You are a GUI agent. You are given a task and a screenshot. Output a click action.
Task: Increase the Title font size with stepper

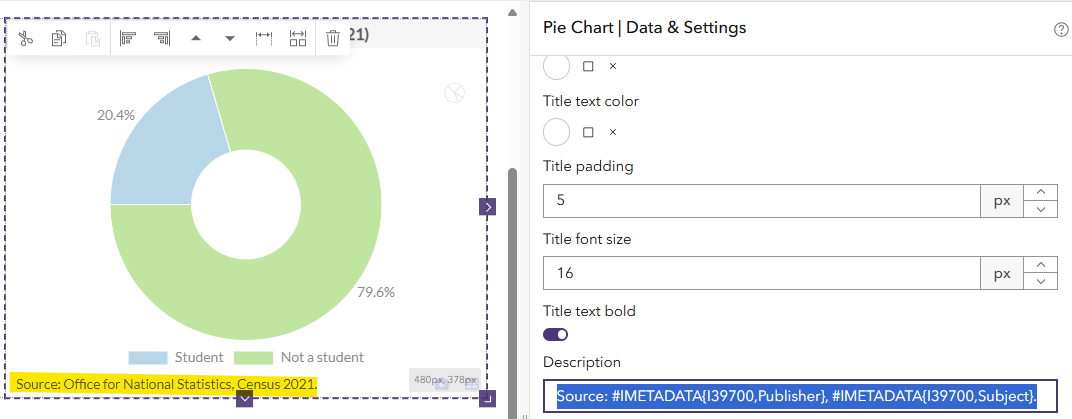pos(1043,264)
